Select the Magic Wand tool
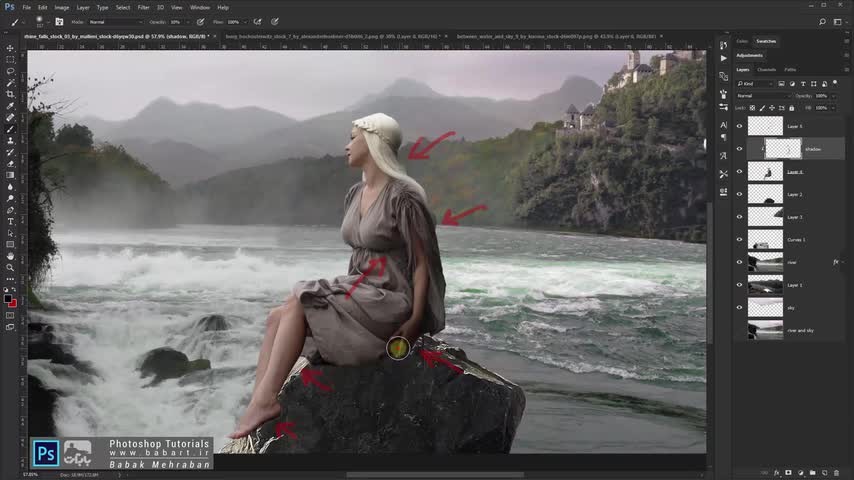Image resolution: width=854 pixels, height=480 pixels. click(10, 83)
